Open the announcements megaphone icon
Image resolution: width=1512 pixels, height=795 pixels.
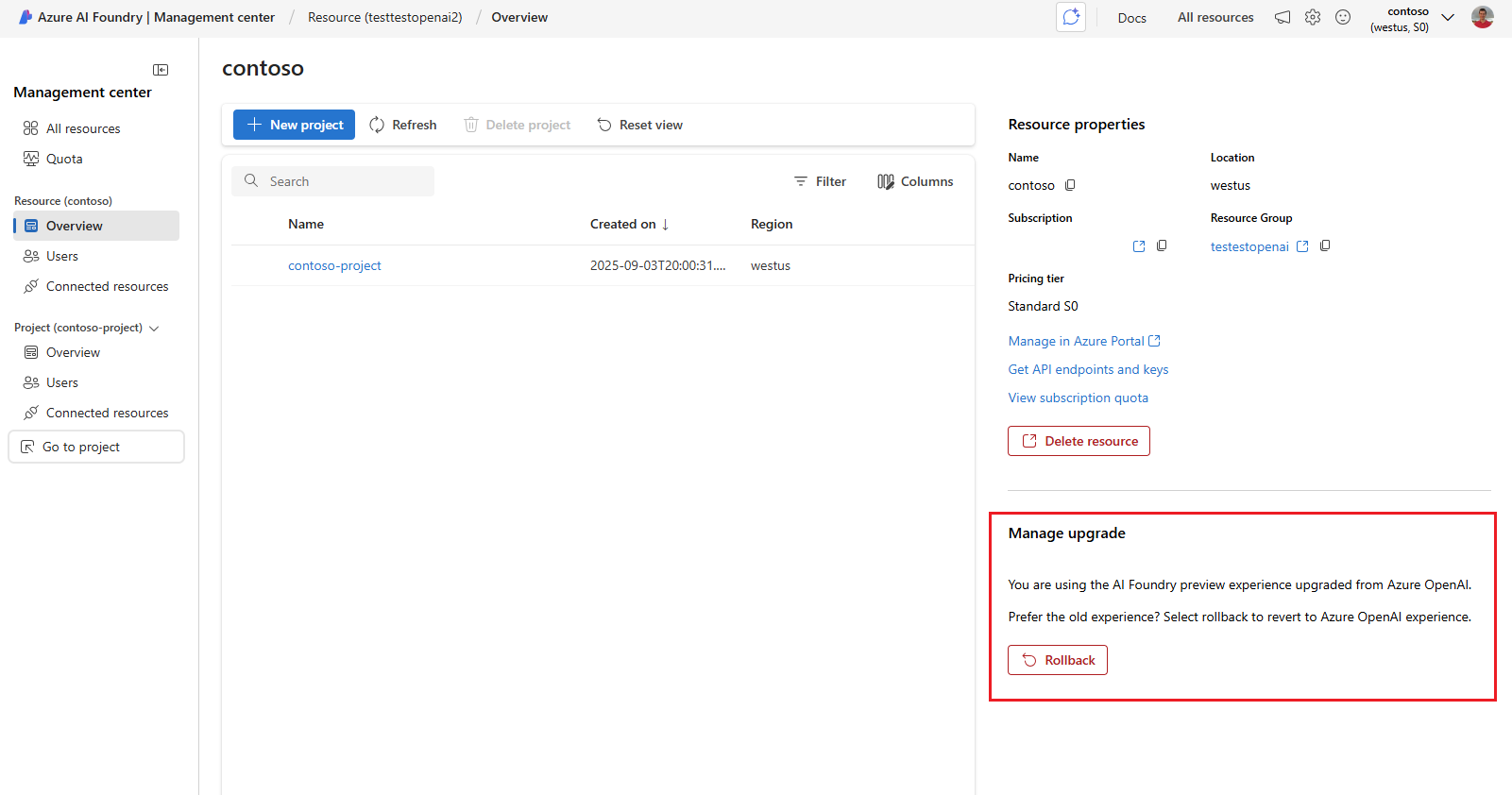coord(1283,17)
